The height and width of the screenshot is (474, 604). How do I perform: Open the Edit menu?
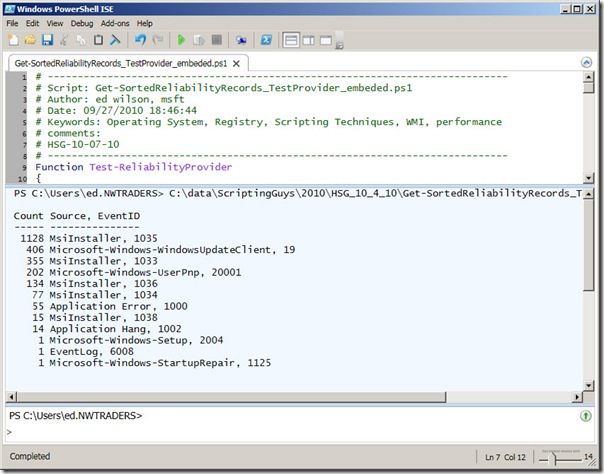click(32, 23)
